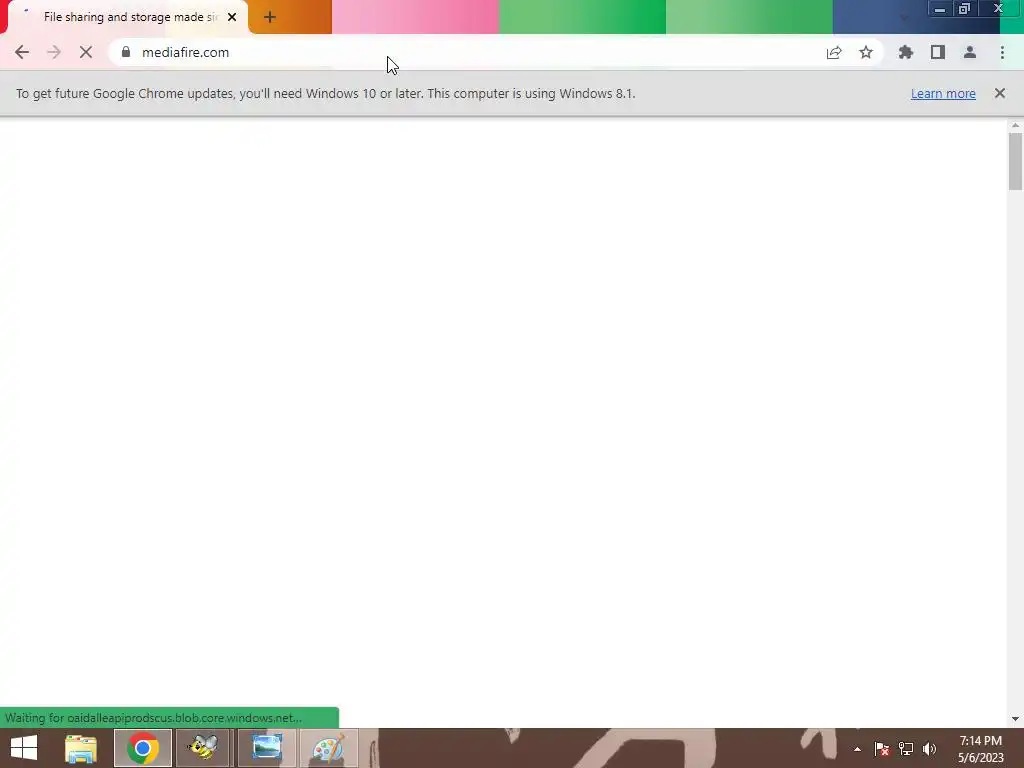
Task: Open the site lock security info icon
Action: [126, 52]
